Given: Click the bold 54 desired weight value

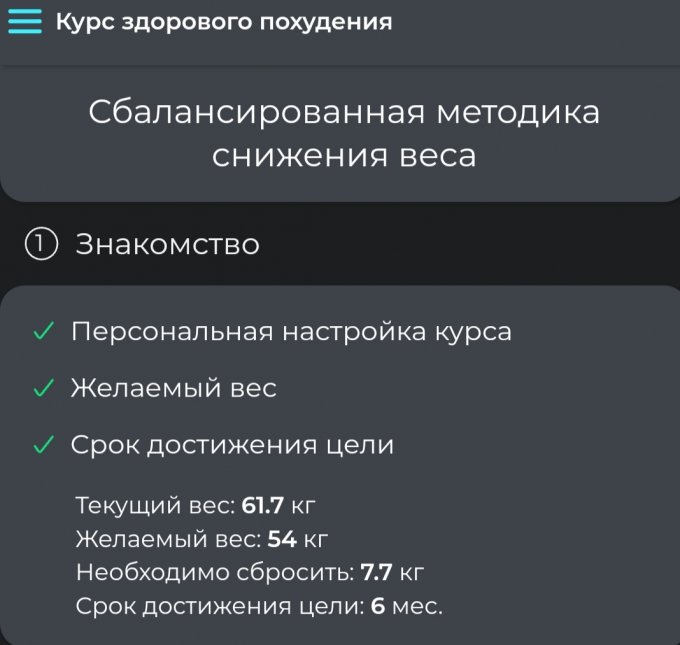Looking at the screenshot, I should (x=283, y=540).
